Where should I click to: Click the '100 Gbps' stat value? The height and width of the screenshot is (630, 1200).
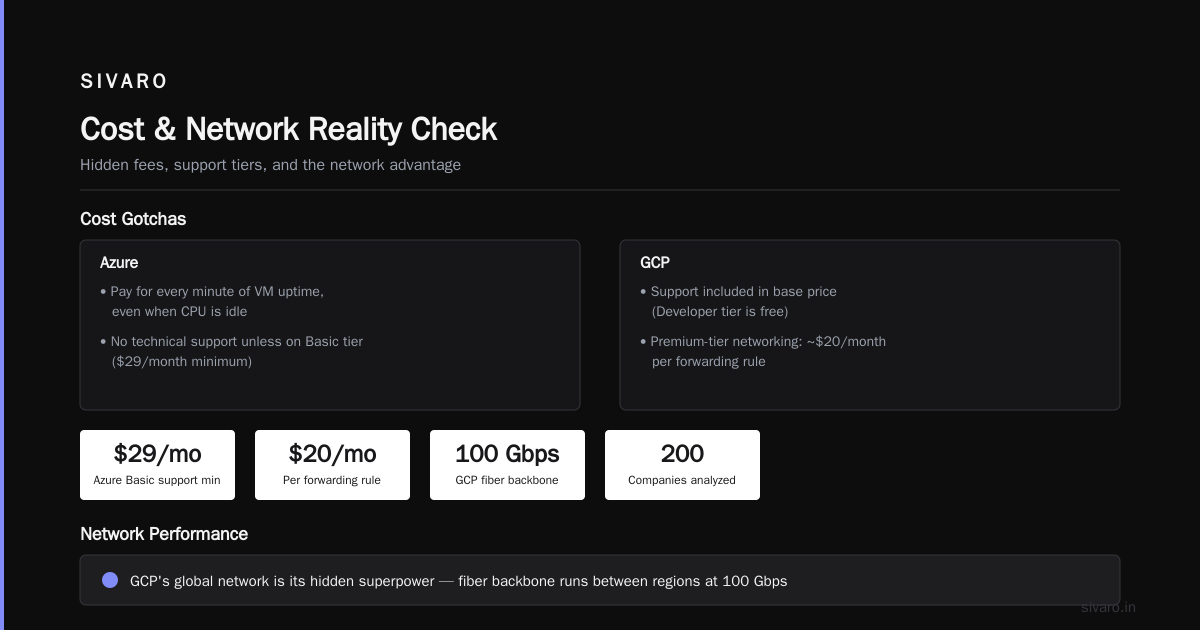pyautogui.click(x=507, y=454)
